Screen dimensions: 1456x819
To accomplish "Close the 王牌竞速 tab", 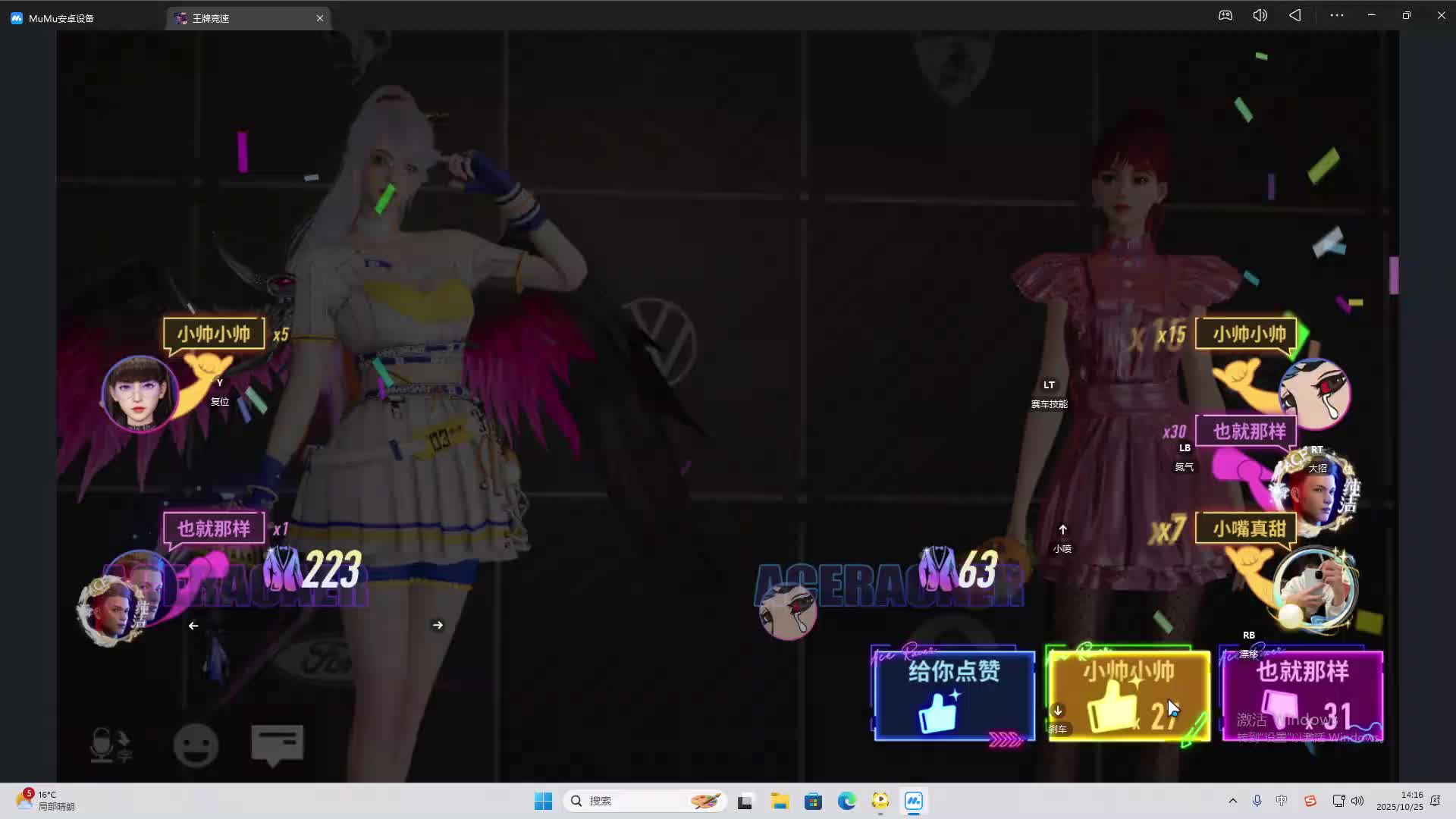I will click(320, 18).
